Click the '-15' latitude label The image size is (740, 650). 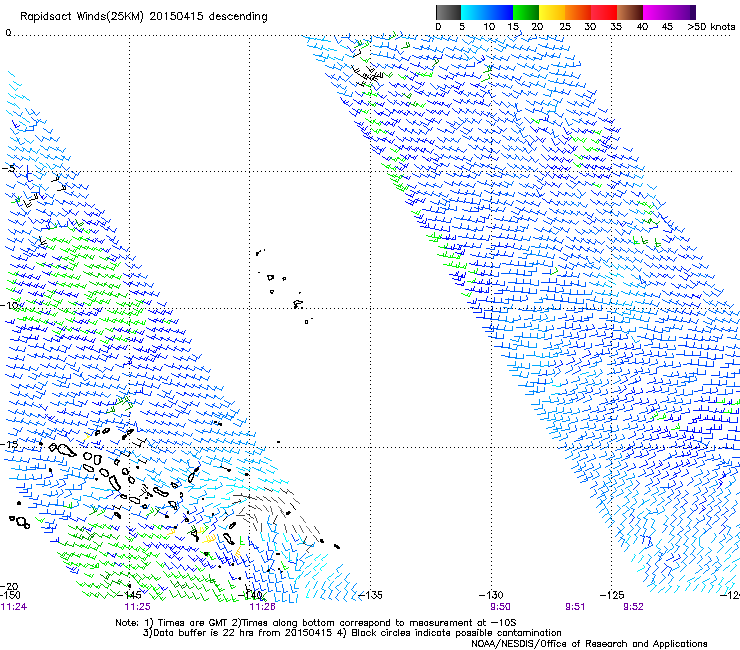pos(9,444)
